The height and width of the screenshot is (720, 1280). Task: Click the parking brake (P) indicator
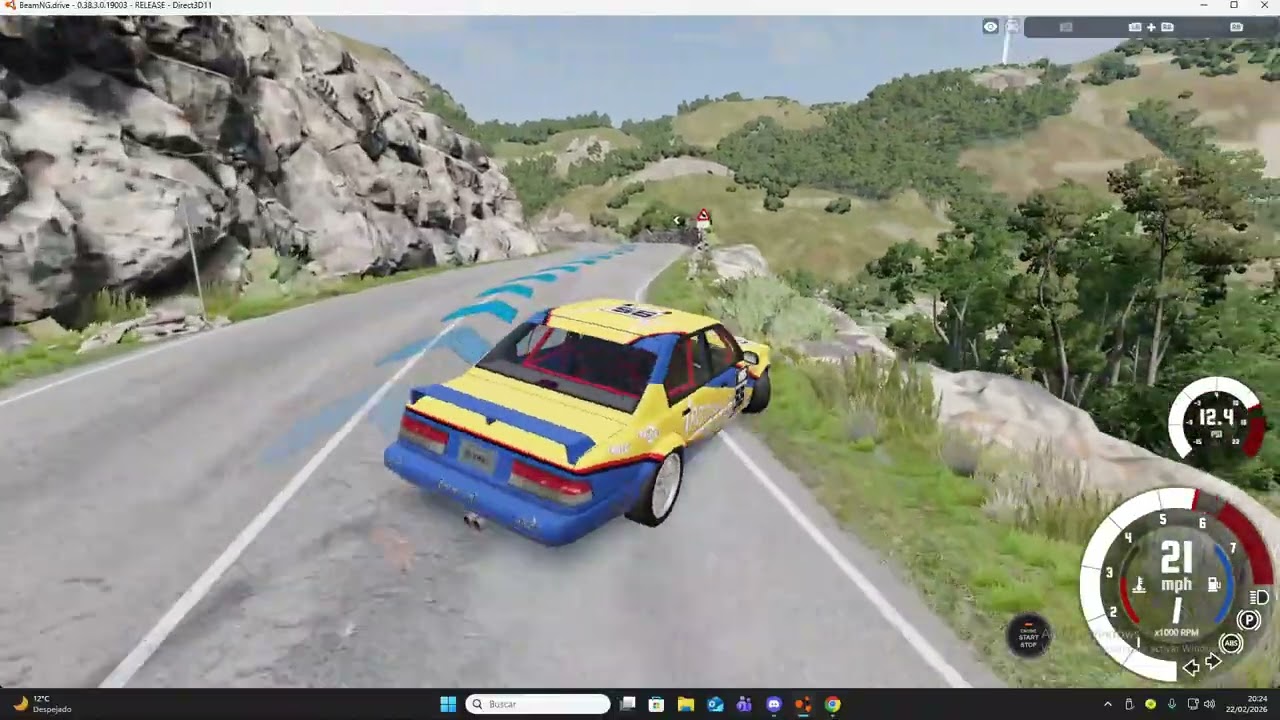pyautogui.click(x=1248, y=621)
